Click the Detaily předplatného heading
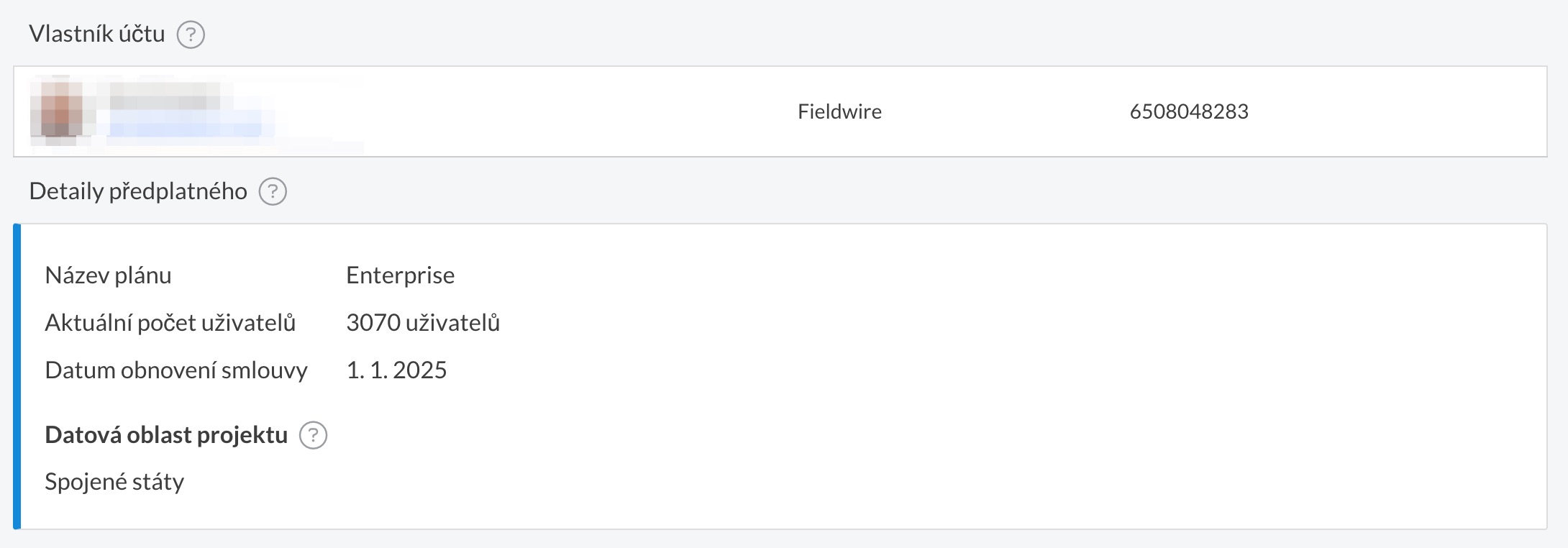The image size is (1568, 548). pyautogui.click(x=138, y=191)
